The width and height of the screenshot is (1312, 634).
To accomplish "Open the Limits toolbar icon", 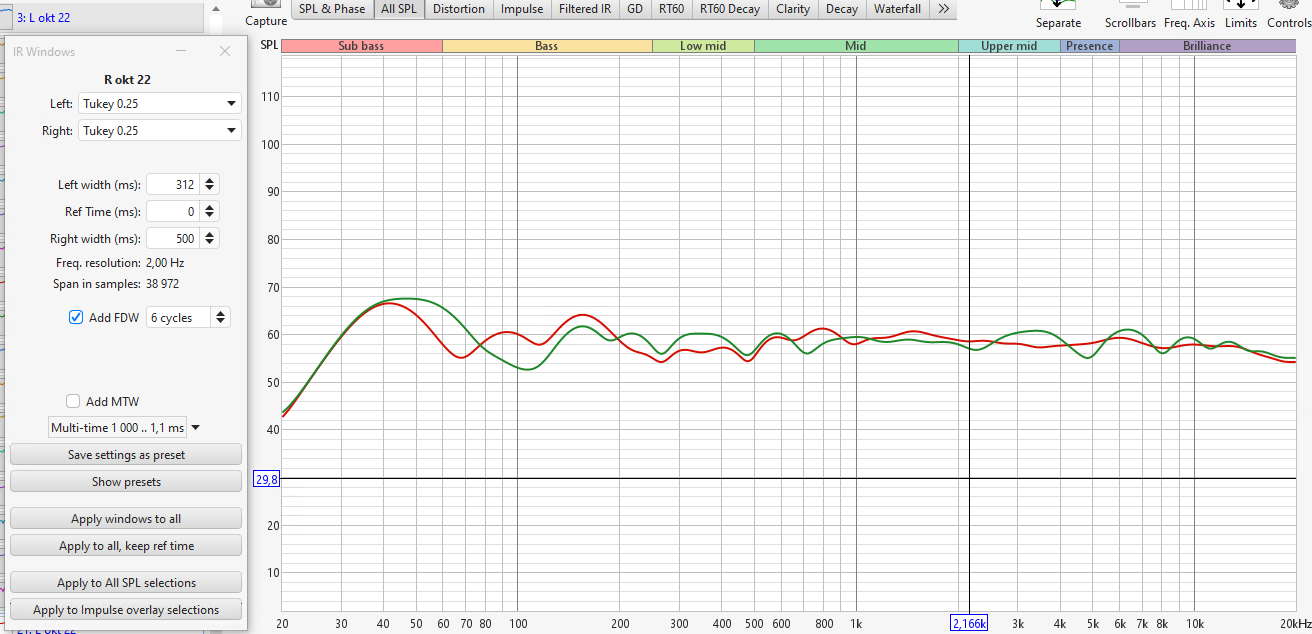I will [1240, 5].
